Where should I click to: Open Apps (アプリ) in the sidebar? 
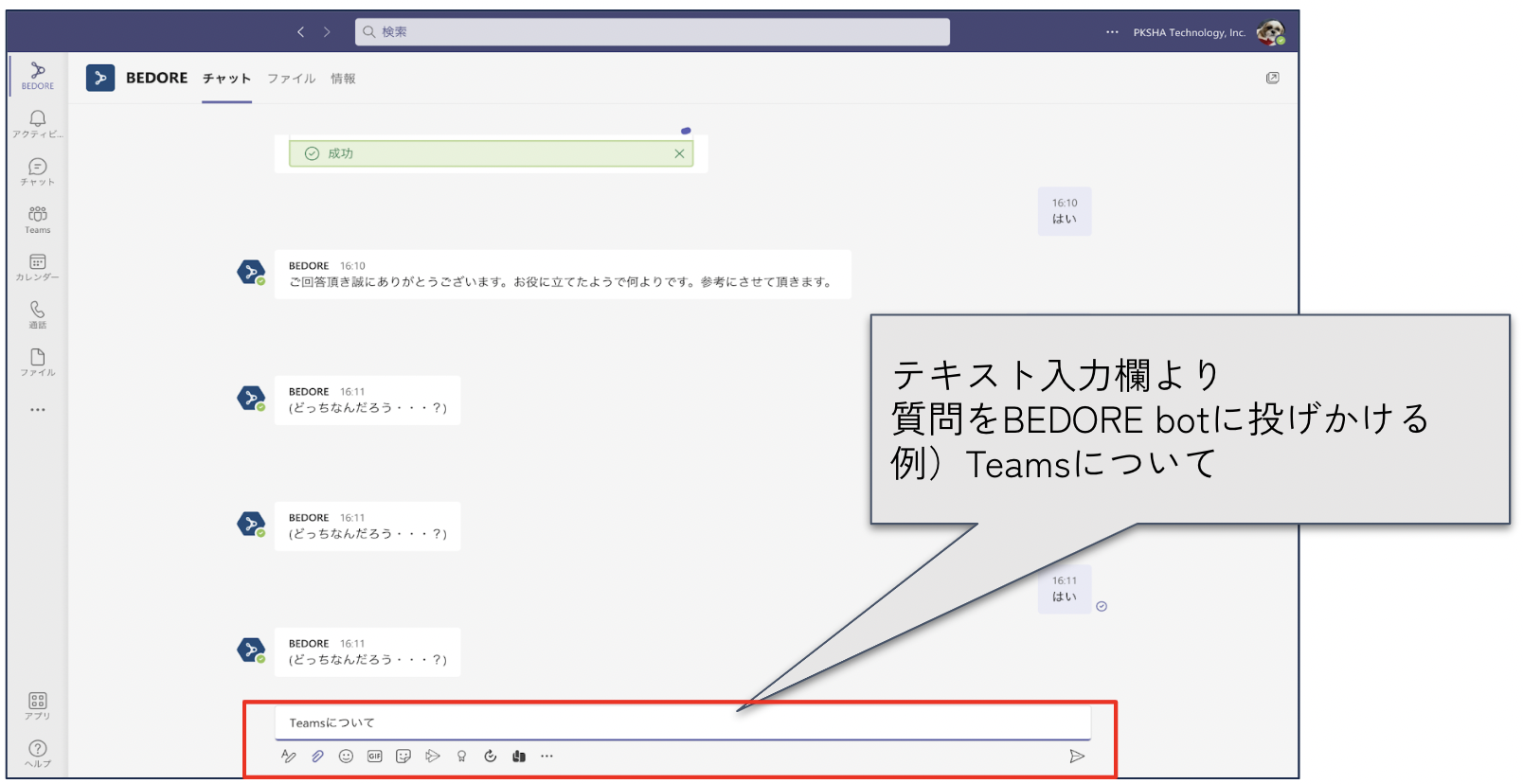click(38, 705)
